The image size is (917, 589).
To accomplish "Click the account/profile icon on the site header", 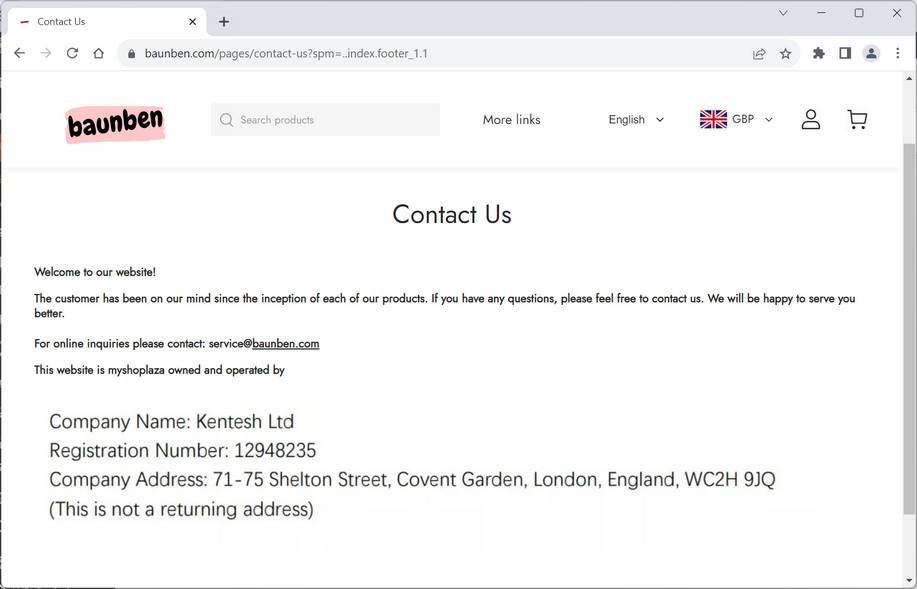I will tap(810, 119).
